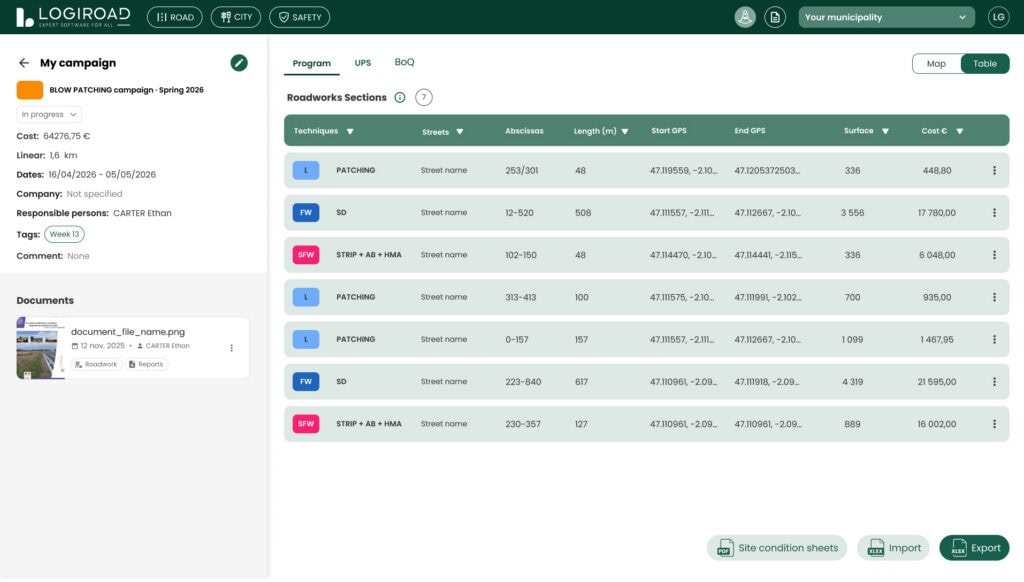Switch to Map view
Image resolution: width=1024 pixels, height=582 pixels.
(936, 63)
